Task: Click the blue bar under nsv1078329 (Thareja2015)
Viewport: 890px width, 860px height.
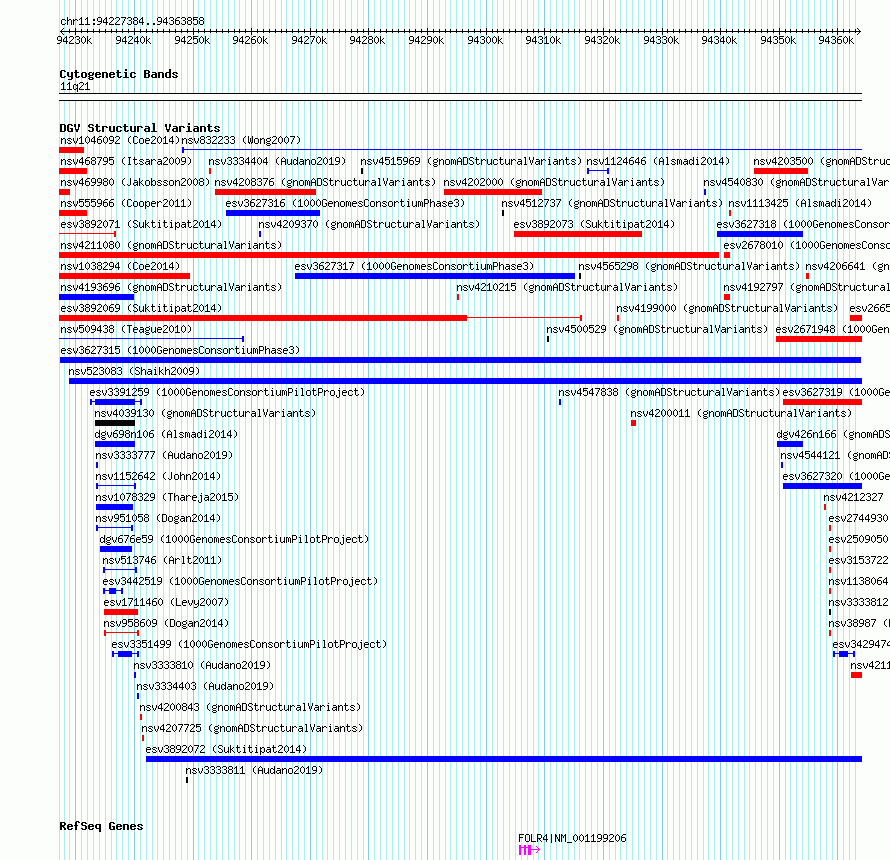Action: click(115, 507)
